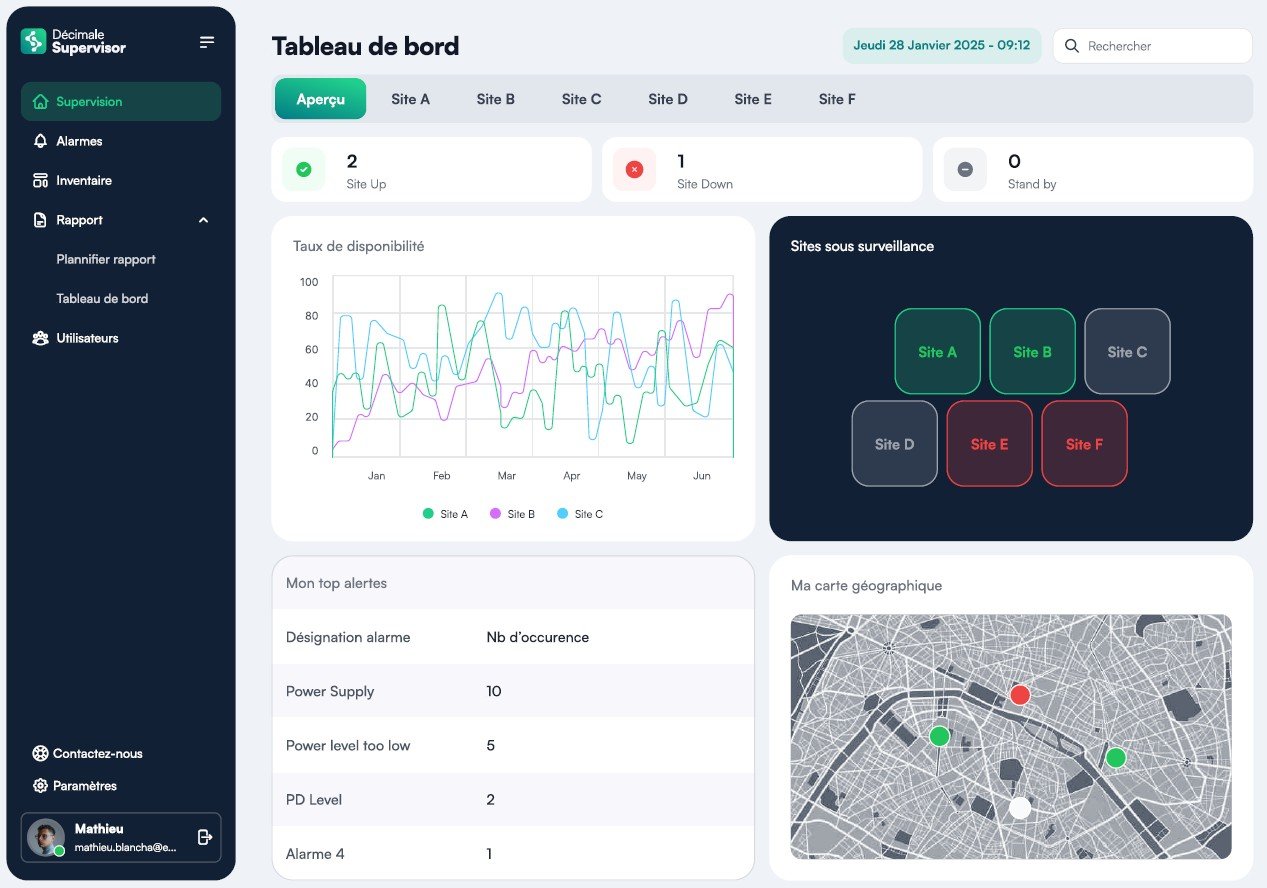Click the red Site Down icon
Viewport: 1267px width, 888px height.
(634, 170)
